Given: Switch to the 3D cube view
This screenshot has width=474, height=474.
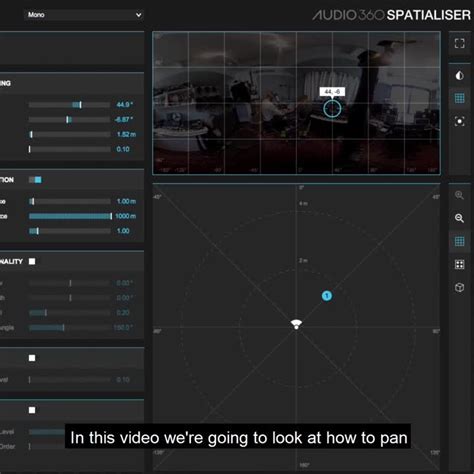Looking at the screenshot, I should pyautogui.click(x=459, y=287).
